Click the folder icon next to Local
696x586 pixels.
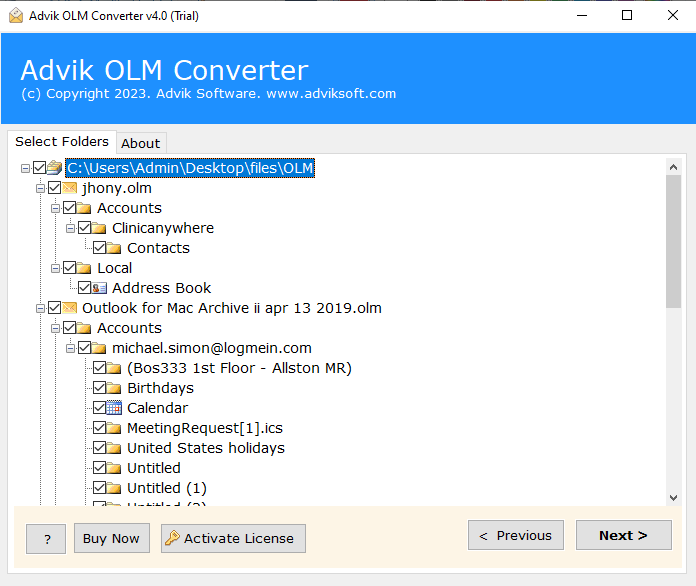pos(84,268)
